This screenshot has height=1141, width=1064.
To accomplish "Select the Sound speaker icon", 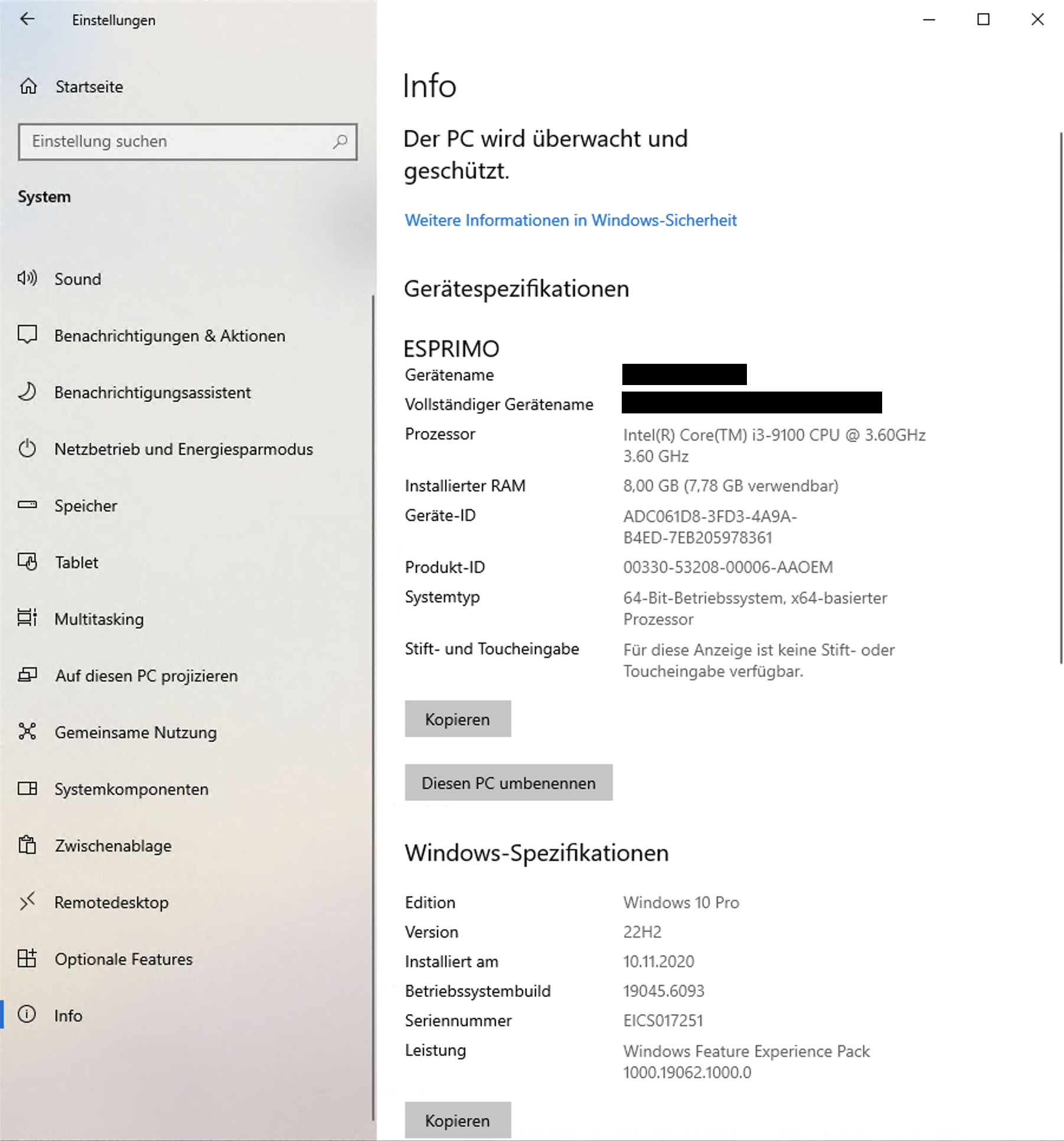I will (27, 278).
